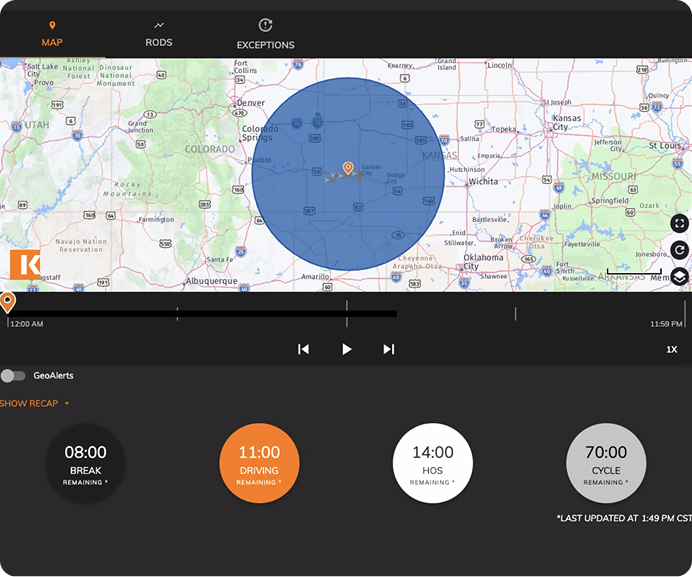Click the 08:00 Break remaining circle
This screenshot has height=577, width=692.
[x=86, y=463]
